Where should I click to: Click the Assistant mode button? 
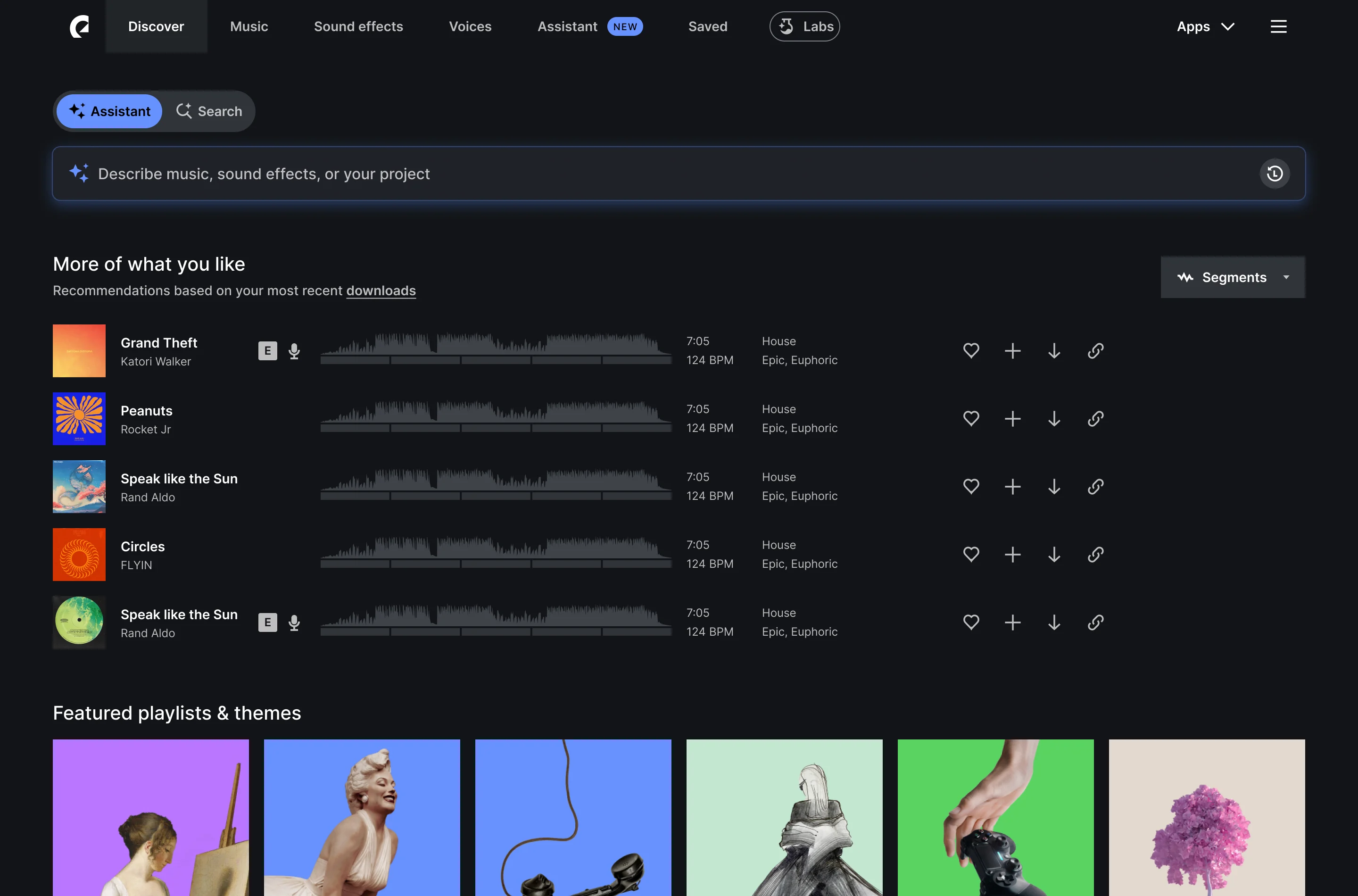tap(110, 111)
